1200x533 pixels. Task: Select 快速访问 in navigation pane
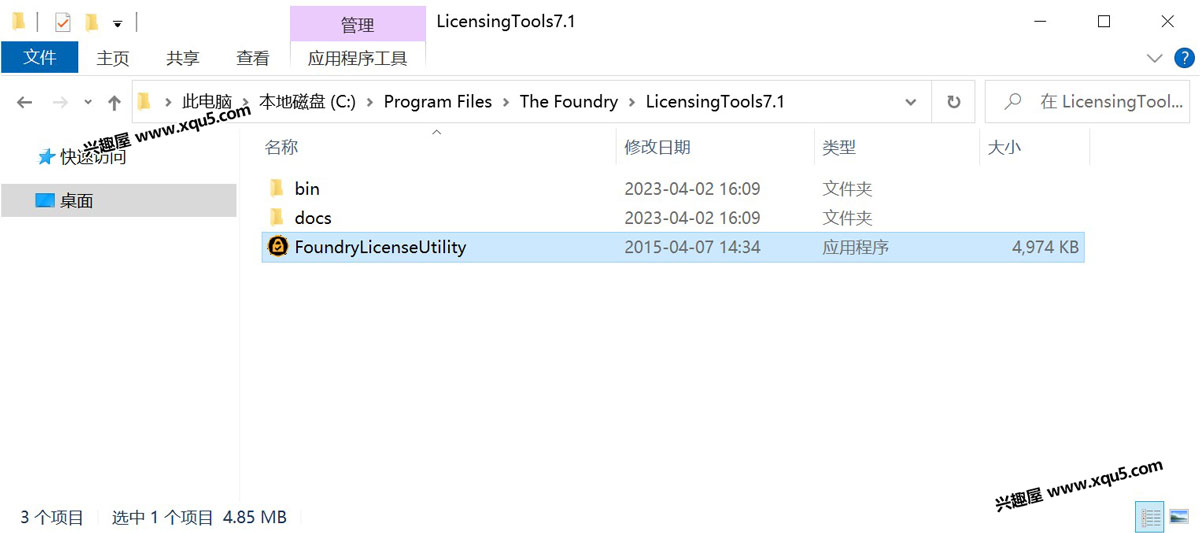[94, 157]
